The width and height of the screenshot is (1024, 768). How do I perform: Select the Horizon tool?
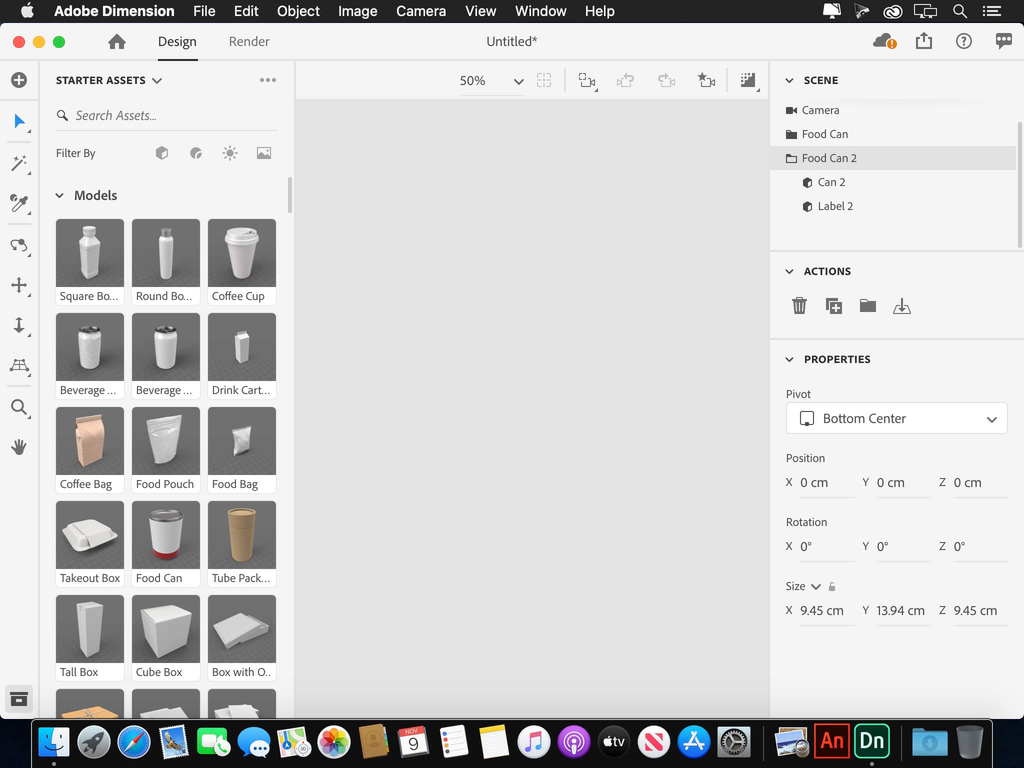(x=18, y=366)
